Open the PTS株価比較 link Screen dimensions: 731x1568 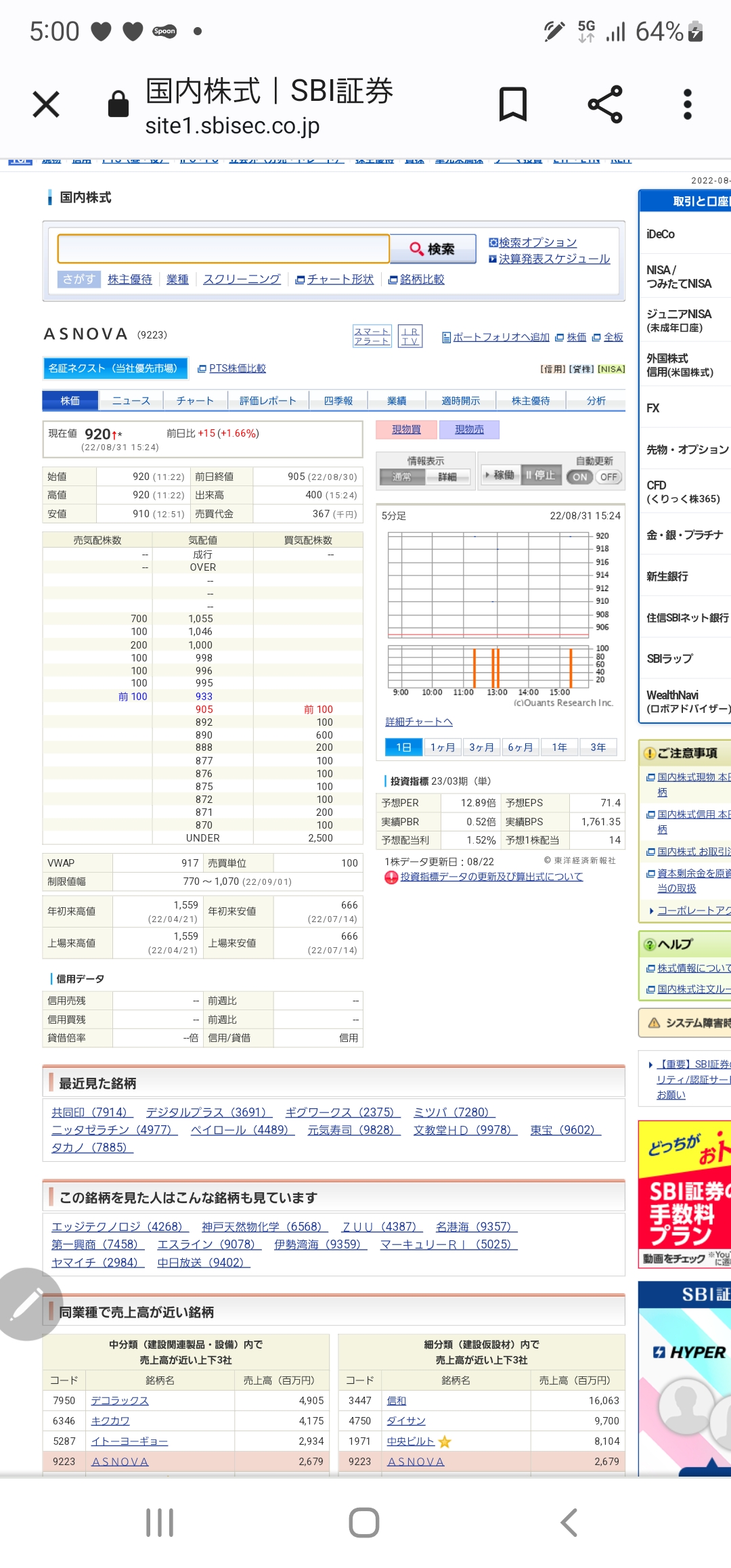(x=238, y=368)
